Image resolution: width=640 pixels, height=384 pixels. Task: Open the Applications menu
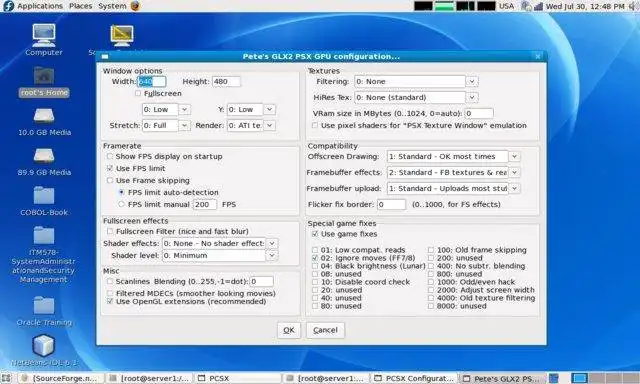[40, 6]
